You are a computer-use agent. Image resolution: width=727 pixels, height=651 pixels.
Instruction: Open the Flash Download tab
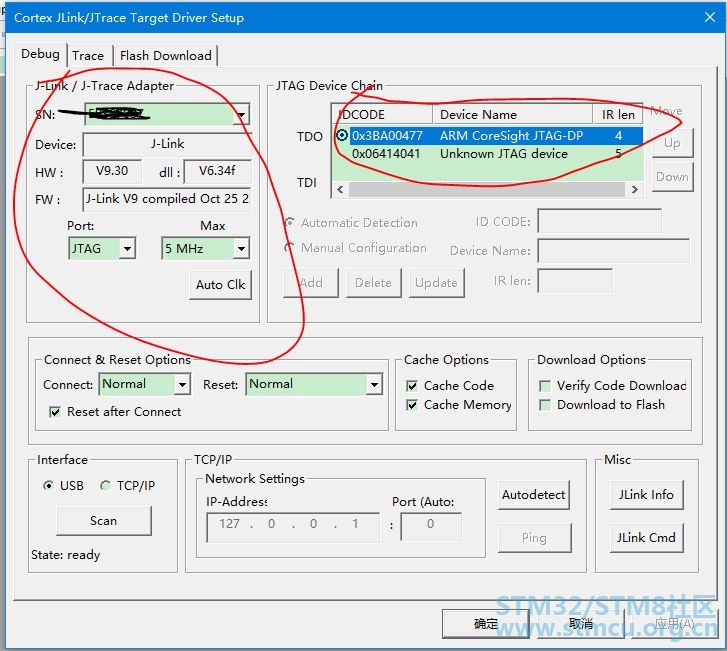pos(166,56)
